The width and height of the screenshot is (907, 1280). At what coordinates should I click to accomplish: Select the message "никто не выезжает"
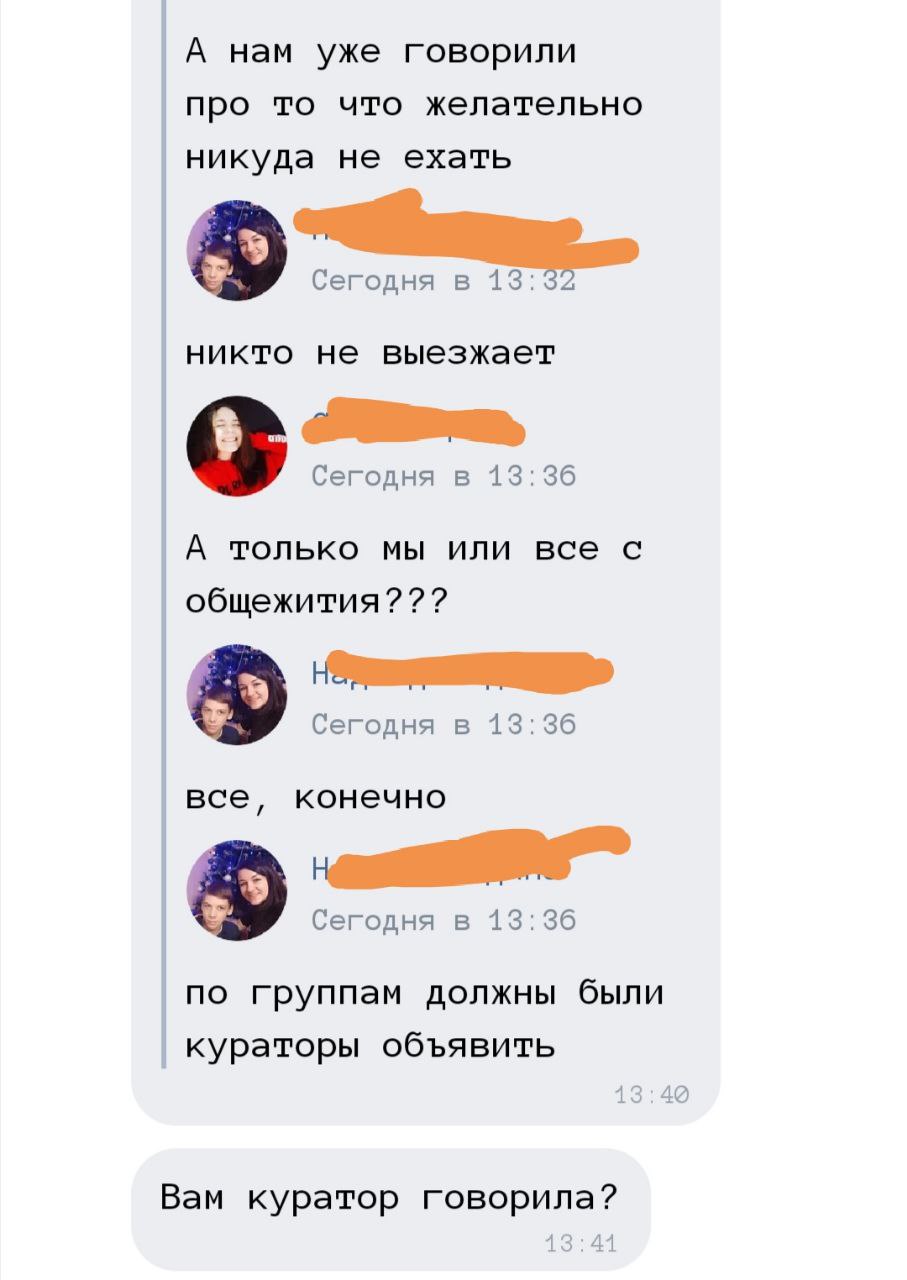coord(370,354)
